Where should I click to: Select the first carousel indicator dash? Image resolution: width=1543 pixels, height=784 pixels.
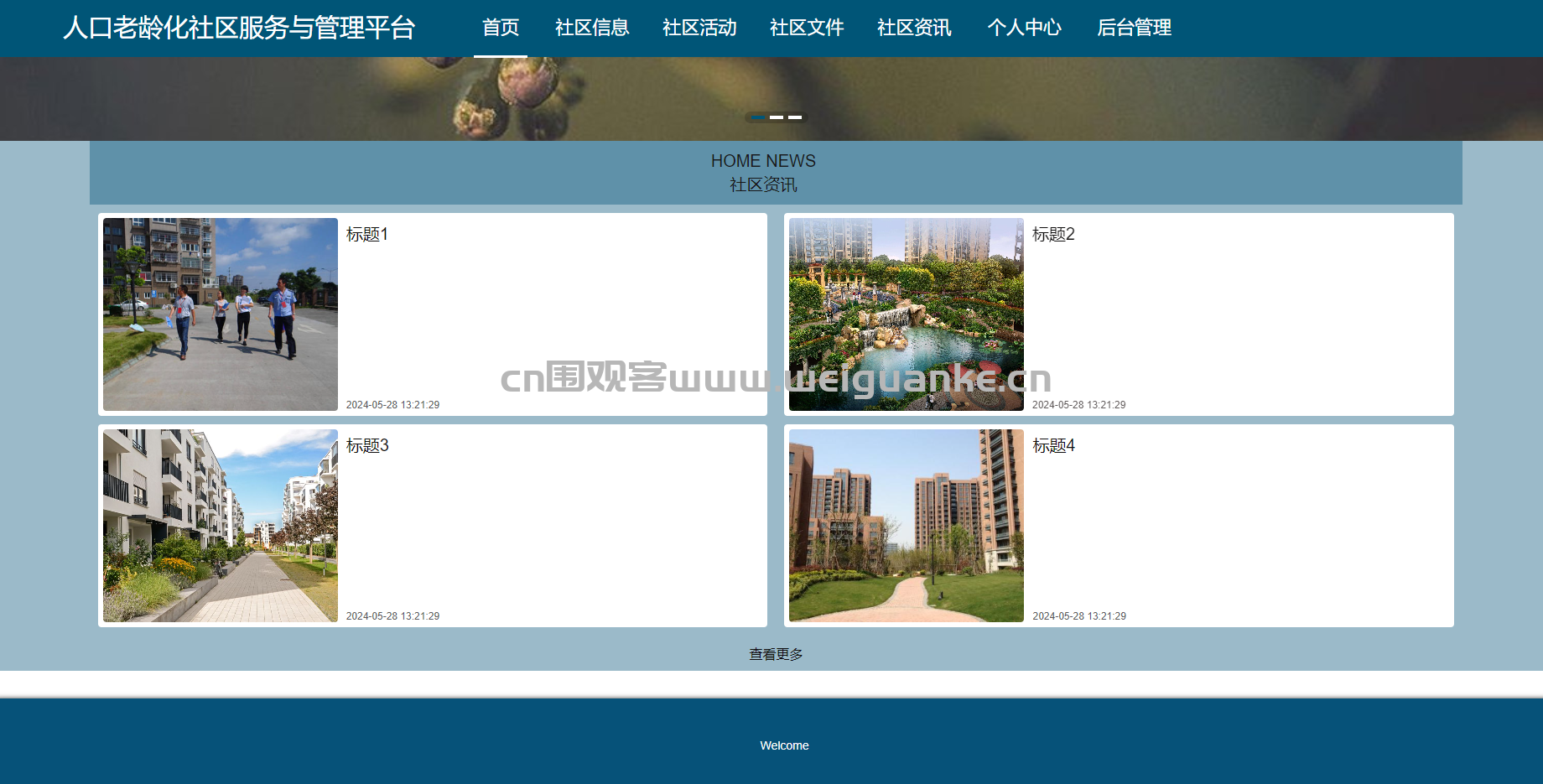[x=757, y=117]
